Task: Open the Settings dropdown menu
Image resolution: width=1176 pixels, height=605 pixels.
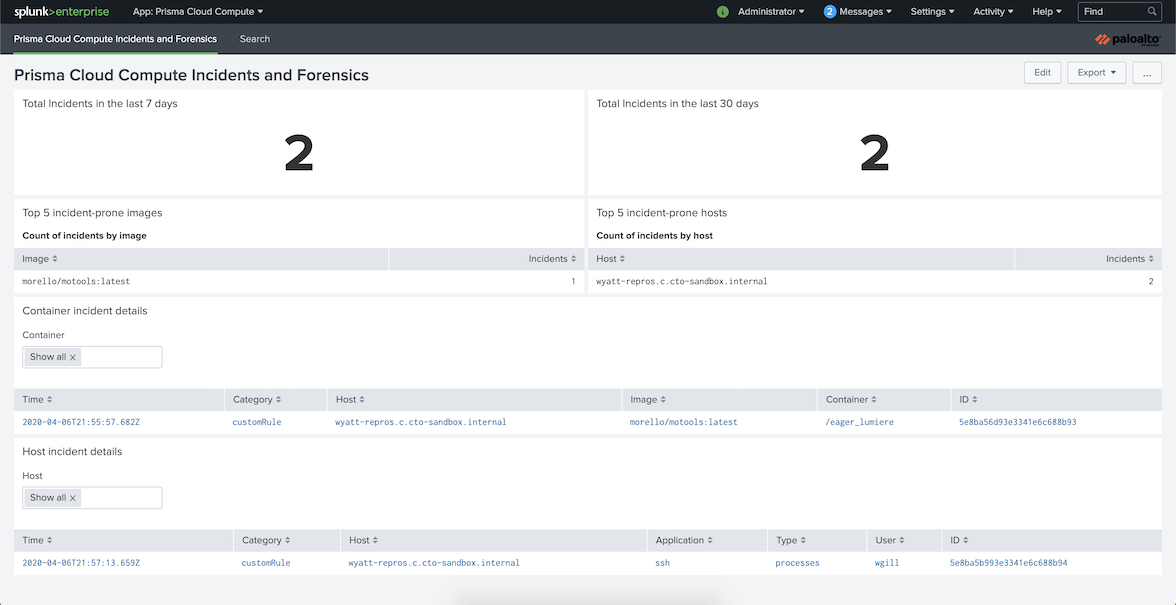Action: 932,12
